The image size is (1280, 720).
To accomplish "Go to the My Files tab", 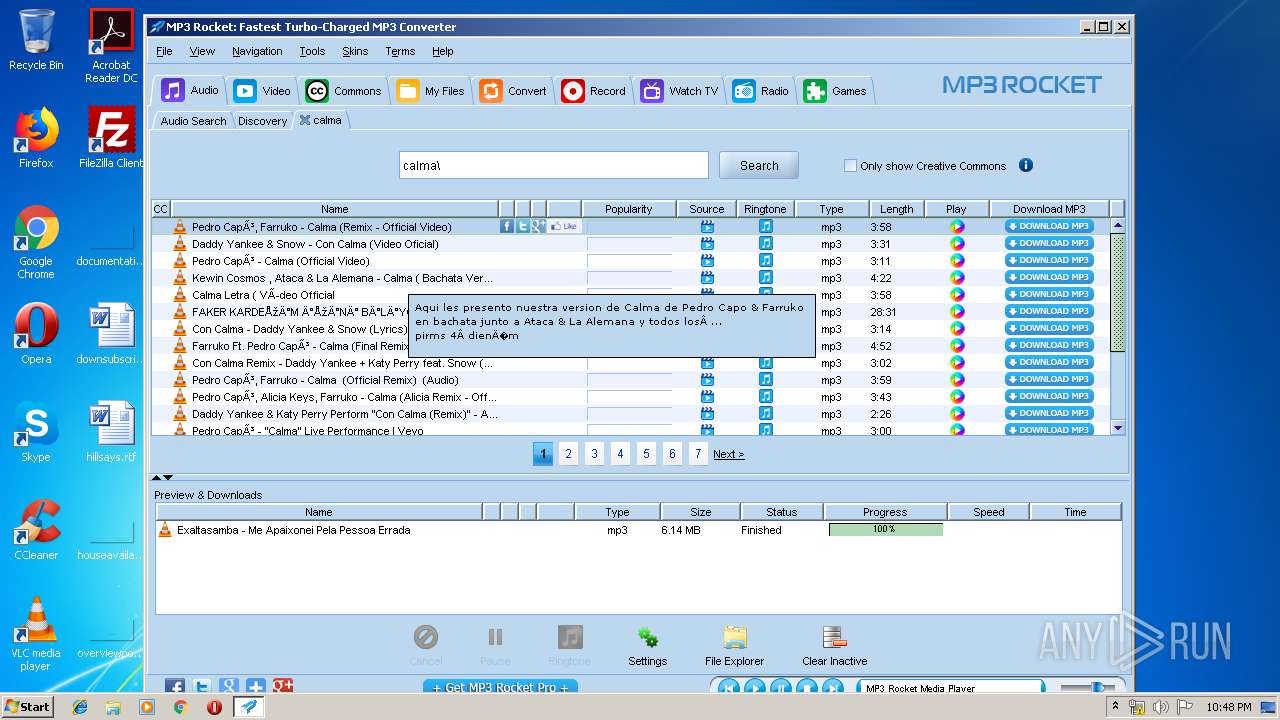I will click(x=431, y=91).
